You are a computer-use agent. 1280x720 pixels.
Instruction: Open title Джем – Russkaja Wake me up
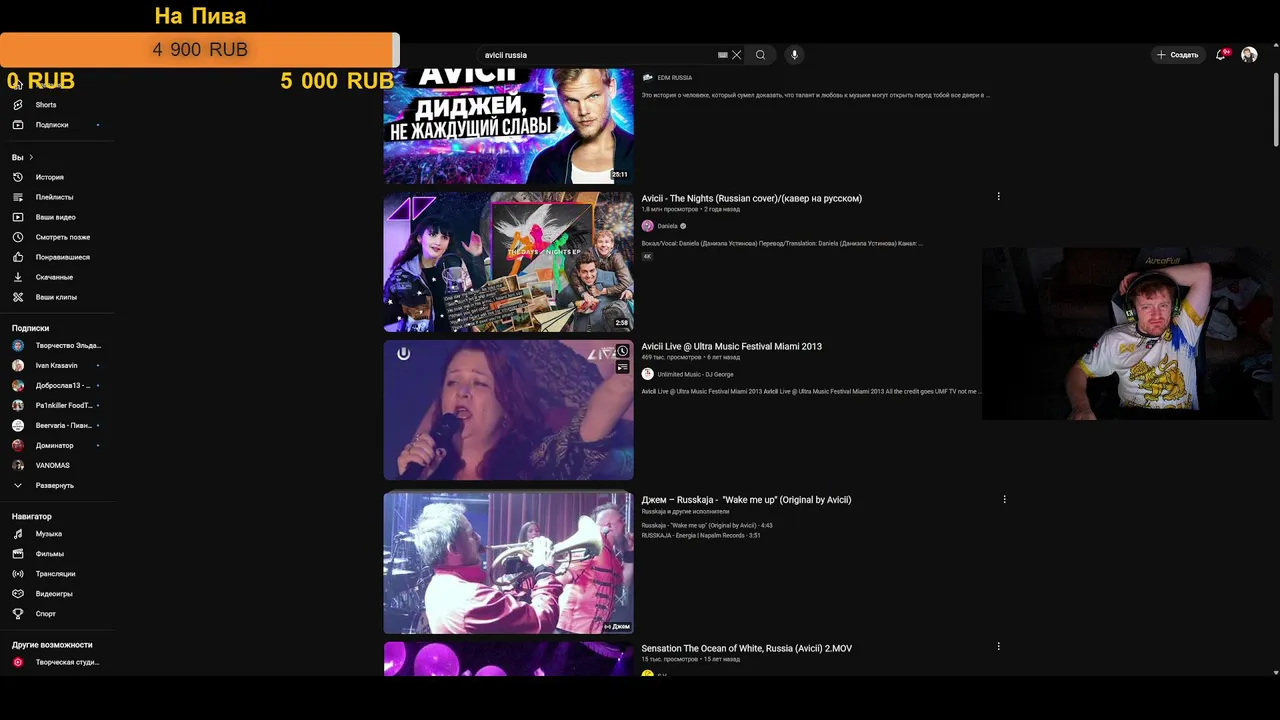click(x=746, y=499)
